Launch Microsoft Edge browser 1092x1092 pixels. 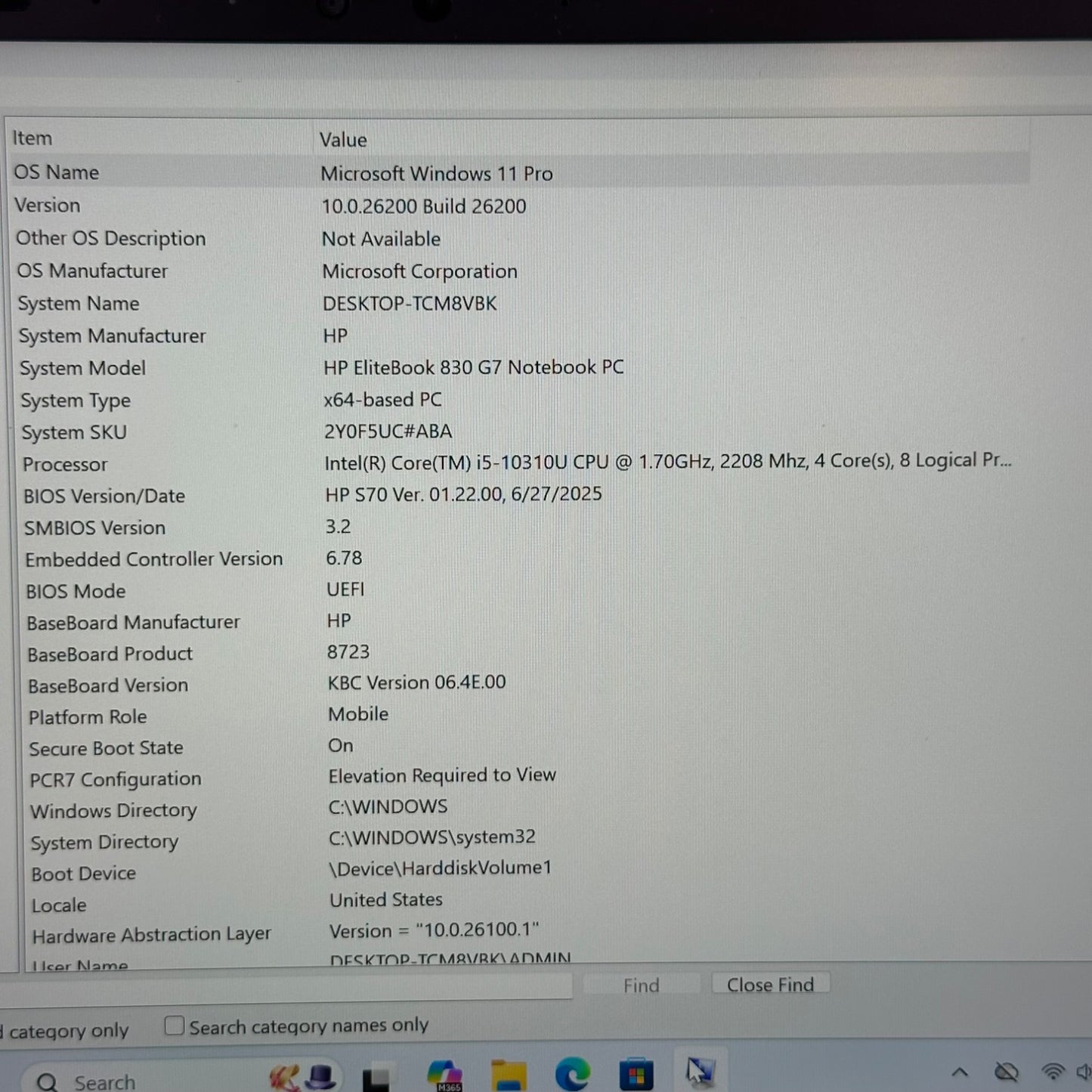(572, 1074)
